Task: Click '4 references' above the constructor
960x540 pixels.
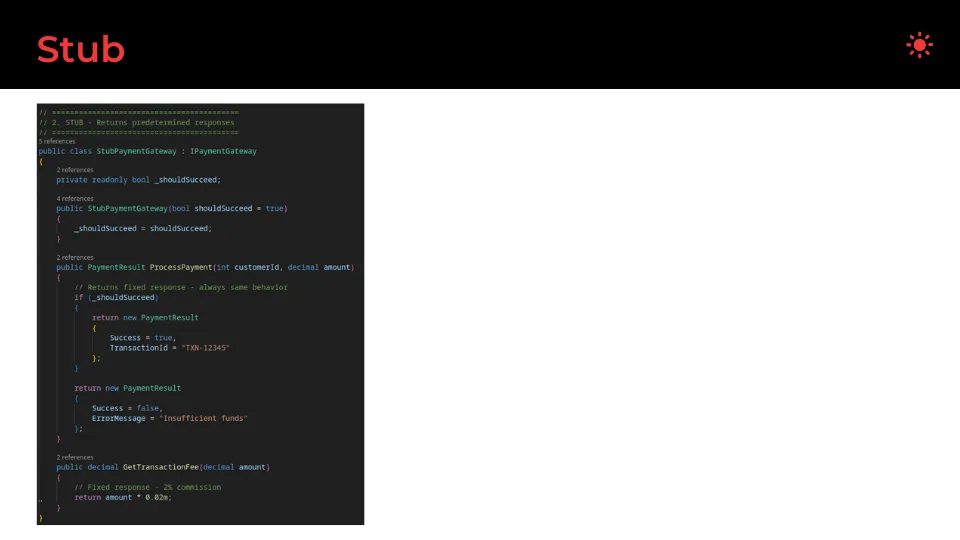Action: pos(75,198)
